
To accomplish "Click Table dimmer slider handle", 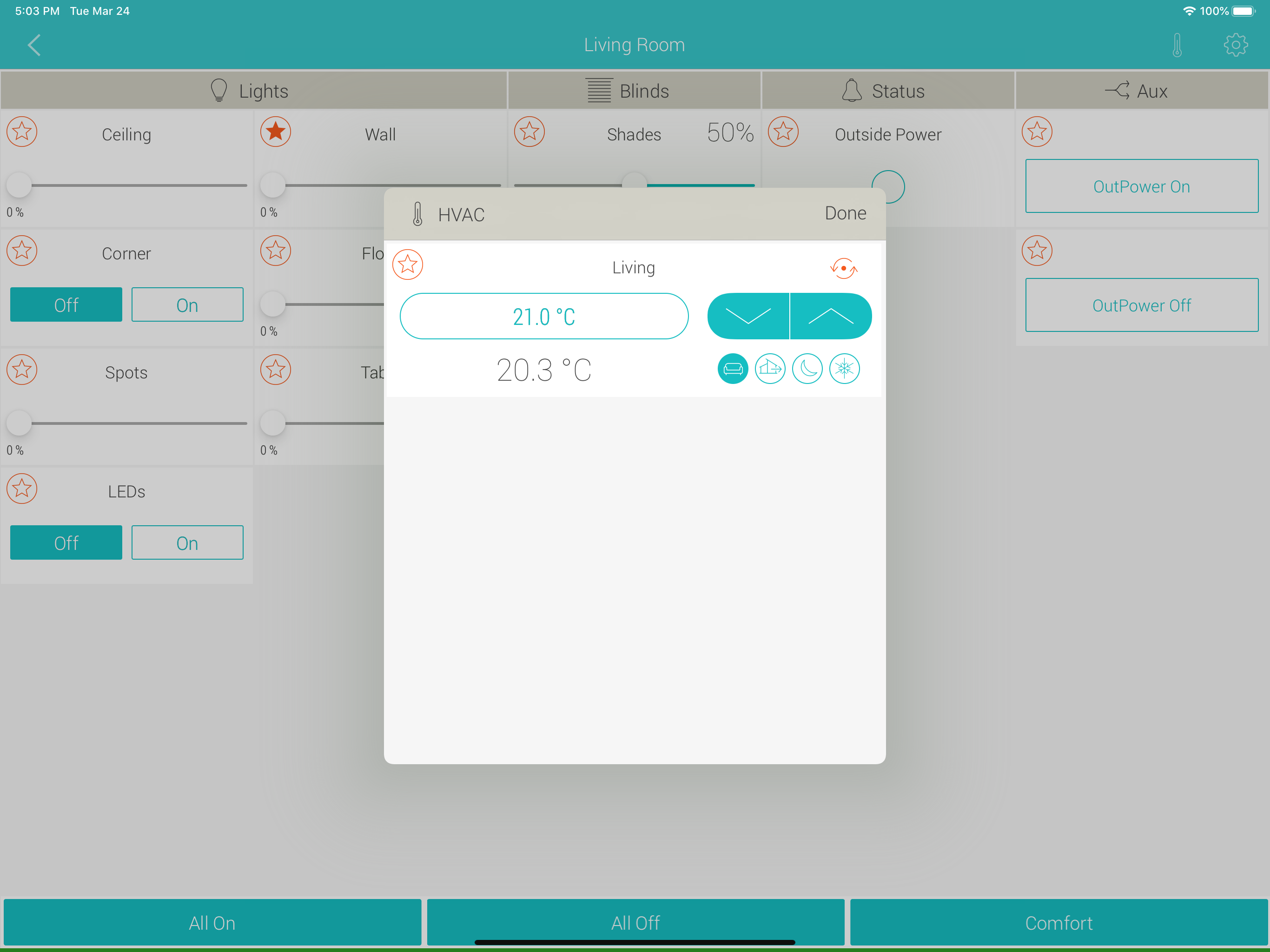I will click(x=273, y=423).
